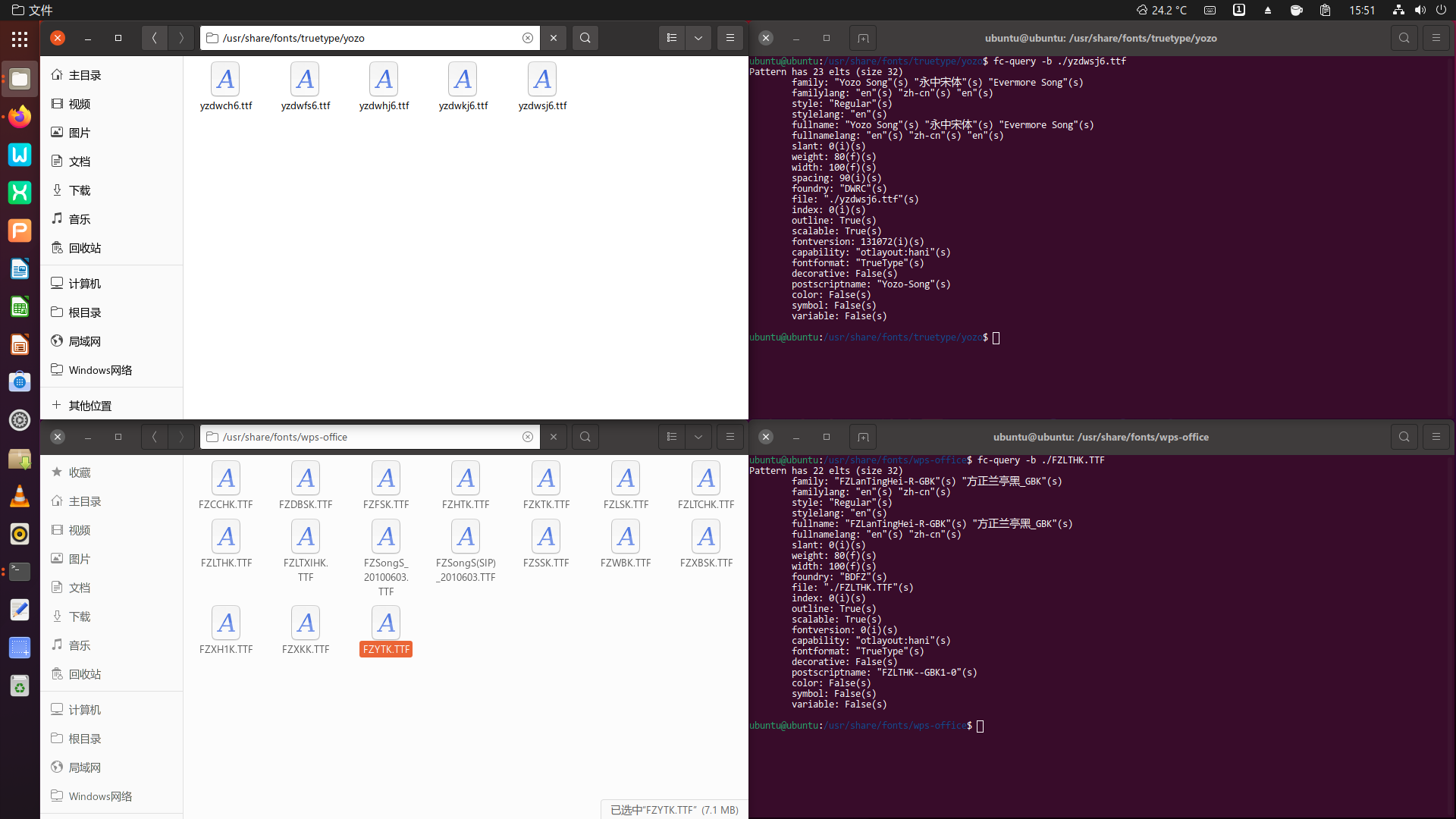Select the FZYTK.TTF font file
The width and height of the screenshot is (1456, 819).
386,631
